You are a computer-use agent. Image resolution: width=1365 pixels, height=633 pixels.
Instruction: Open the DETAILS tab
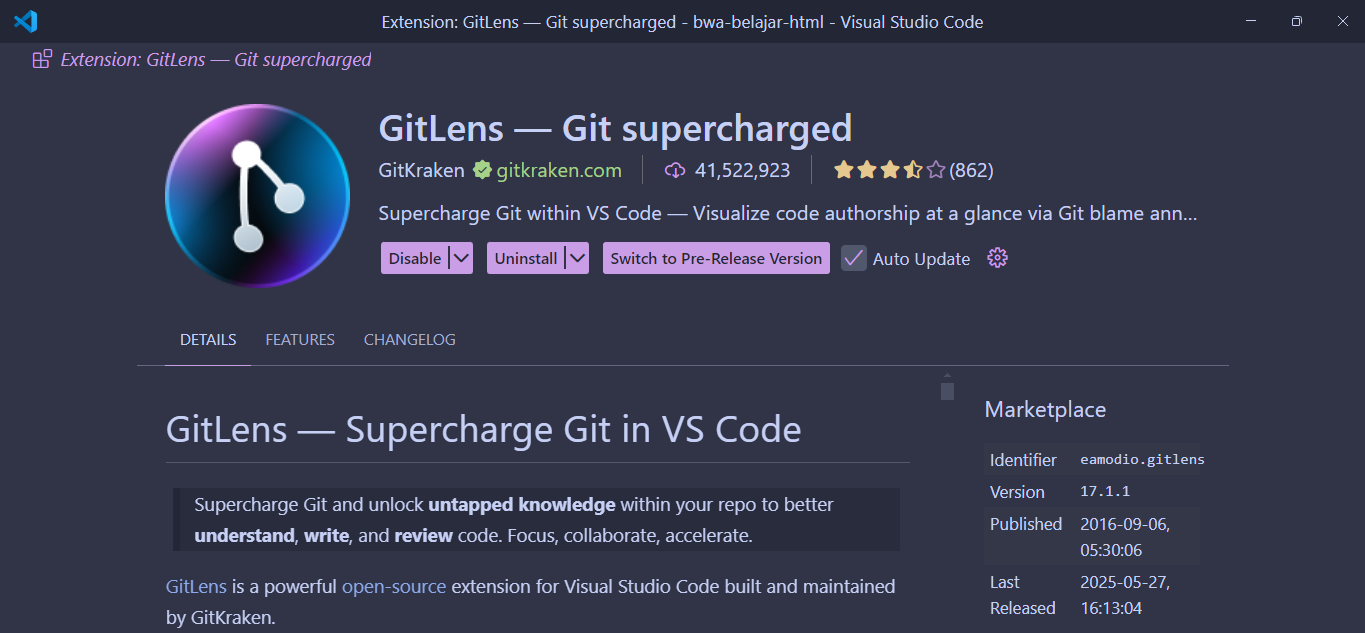click(x=208, y=340)
